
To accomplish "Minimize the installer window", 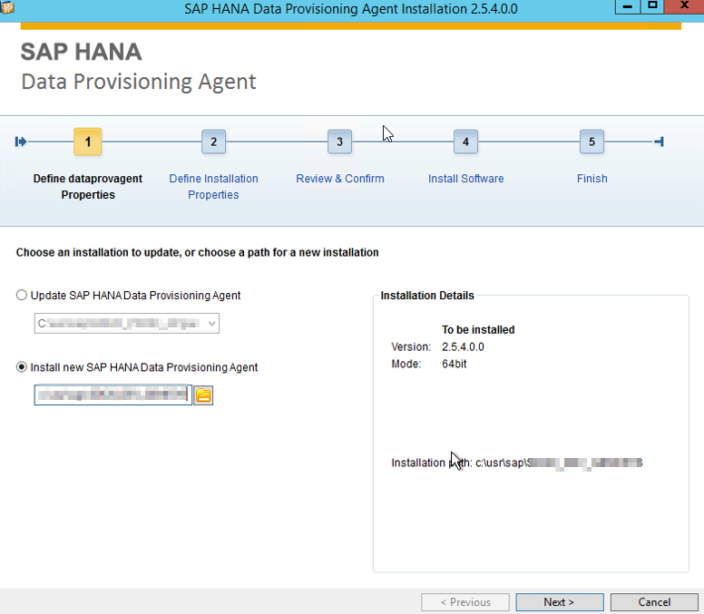I will [628, 6].
